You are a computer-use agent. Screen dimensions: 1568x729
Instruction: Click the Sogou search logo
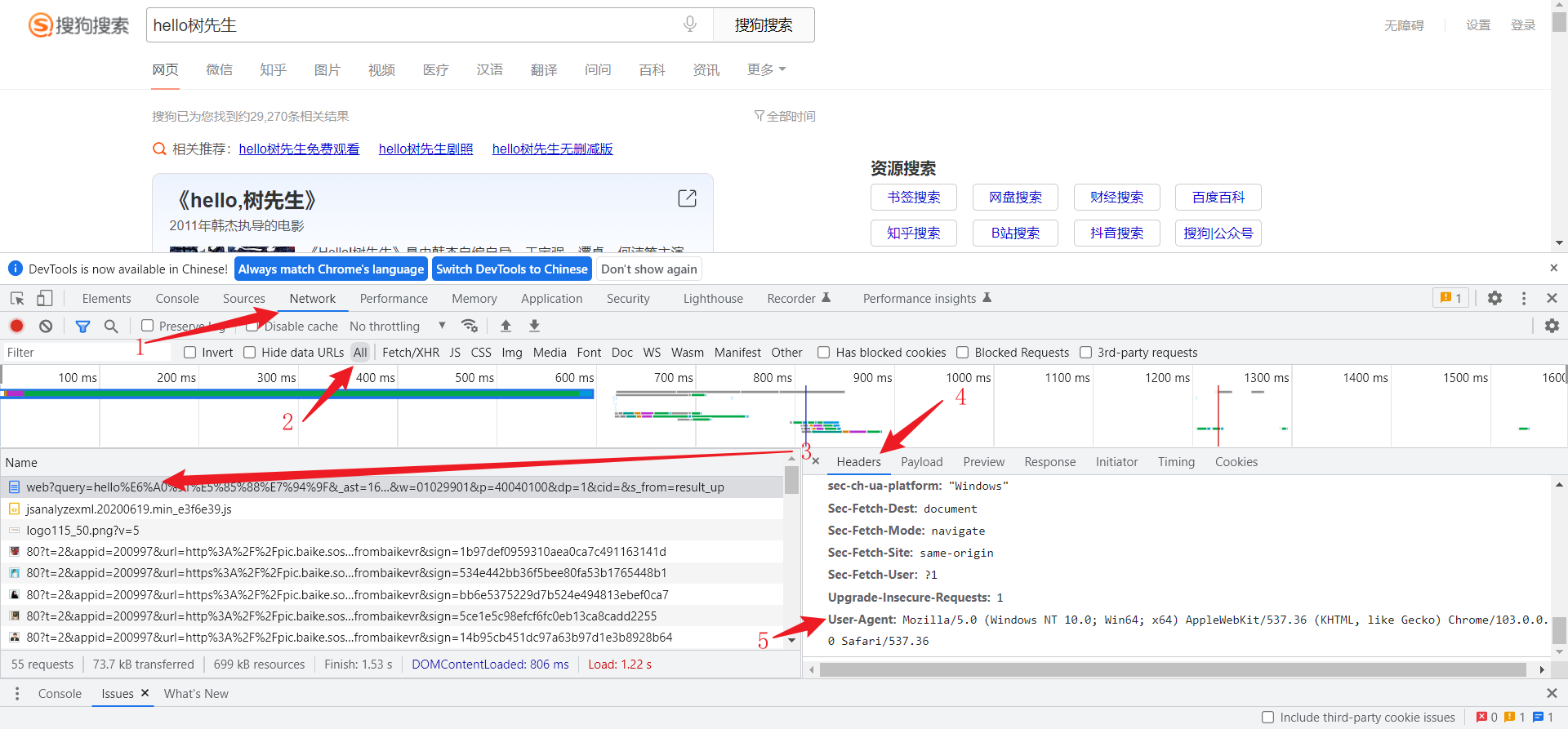[78, 25]
